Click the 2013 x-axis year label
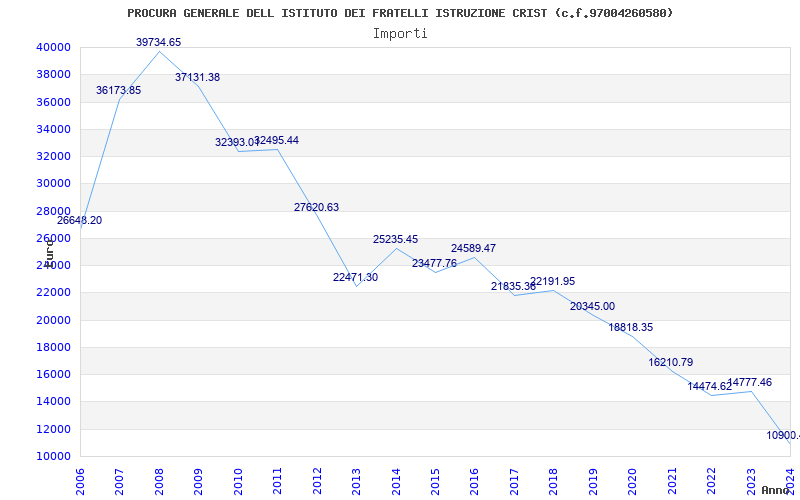Screen dimensions: 800x500 (x=356, y=482)
